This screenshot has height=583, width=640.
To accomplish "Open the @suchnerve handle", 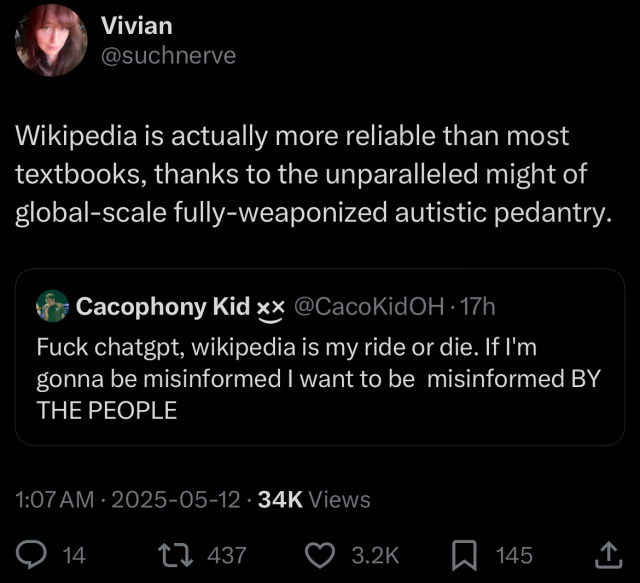I will pos(170,55).
